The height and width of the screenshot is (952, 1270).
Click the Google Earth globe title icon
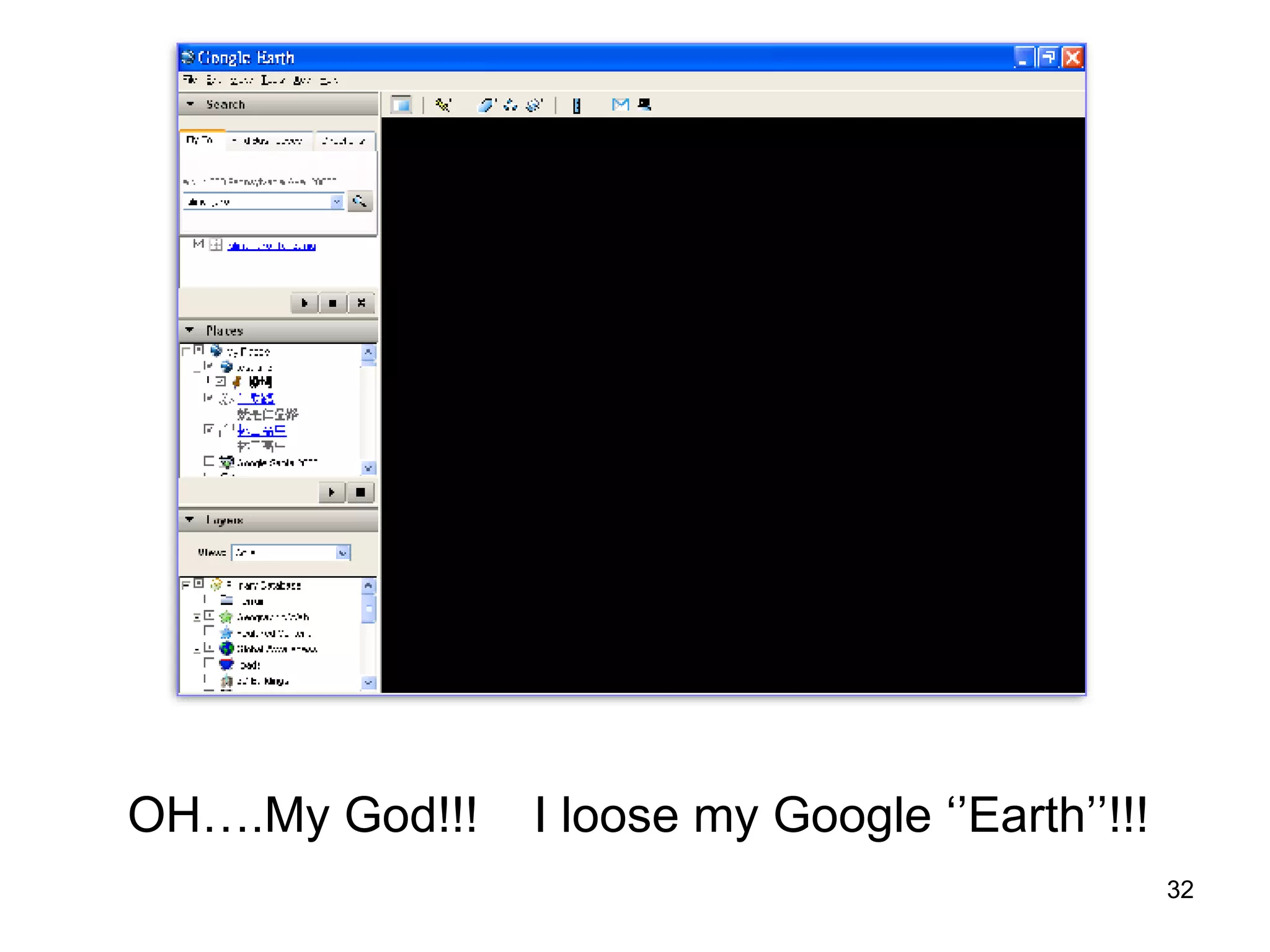tap(188, 58)
